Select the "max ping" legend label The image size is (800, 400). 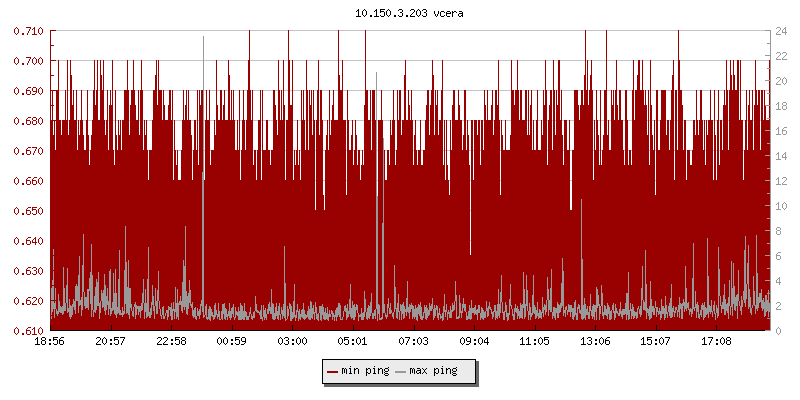433,371
